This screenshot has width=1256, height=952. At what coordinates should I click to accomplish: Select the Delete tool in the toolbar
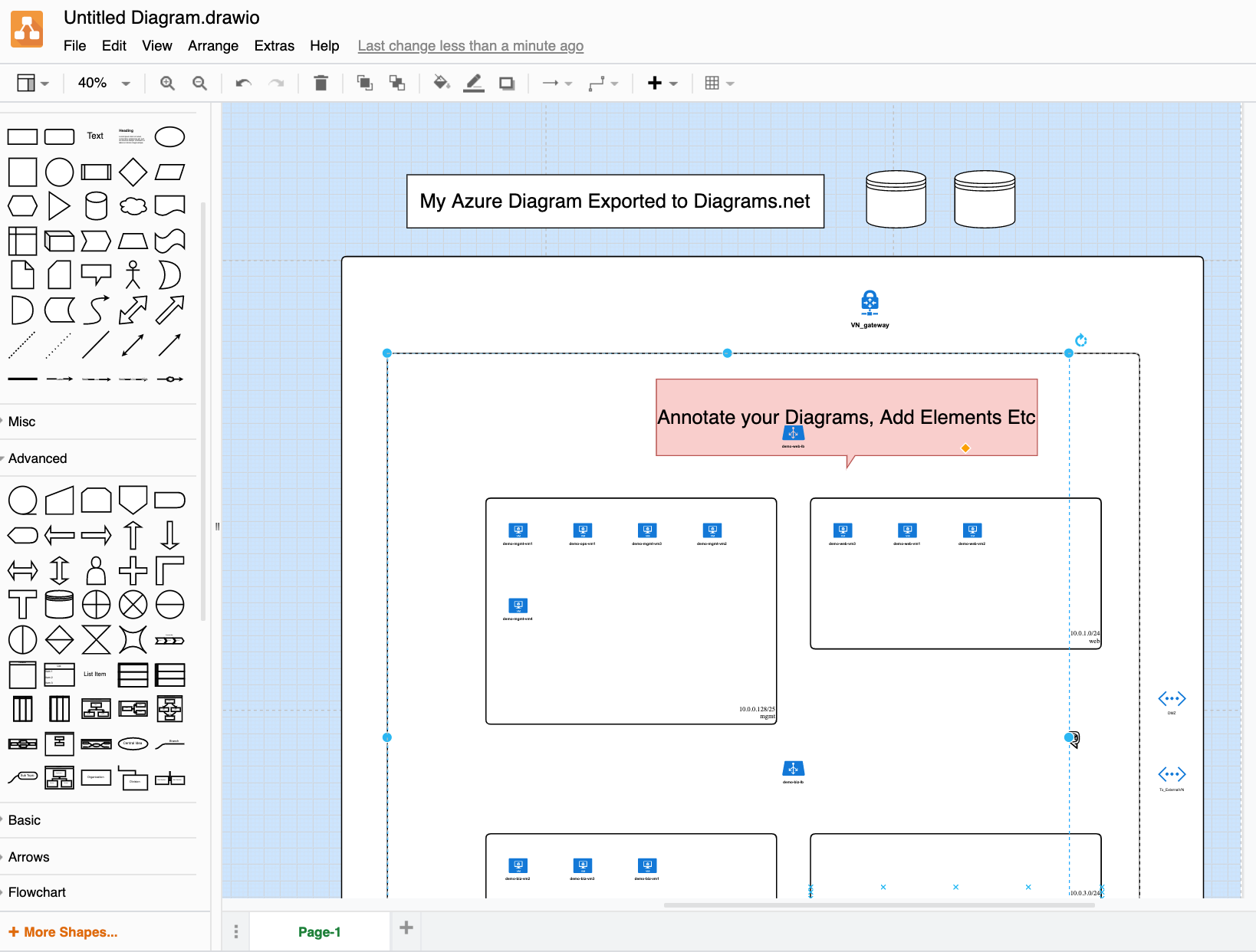[321, 83]
